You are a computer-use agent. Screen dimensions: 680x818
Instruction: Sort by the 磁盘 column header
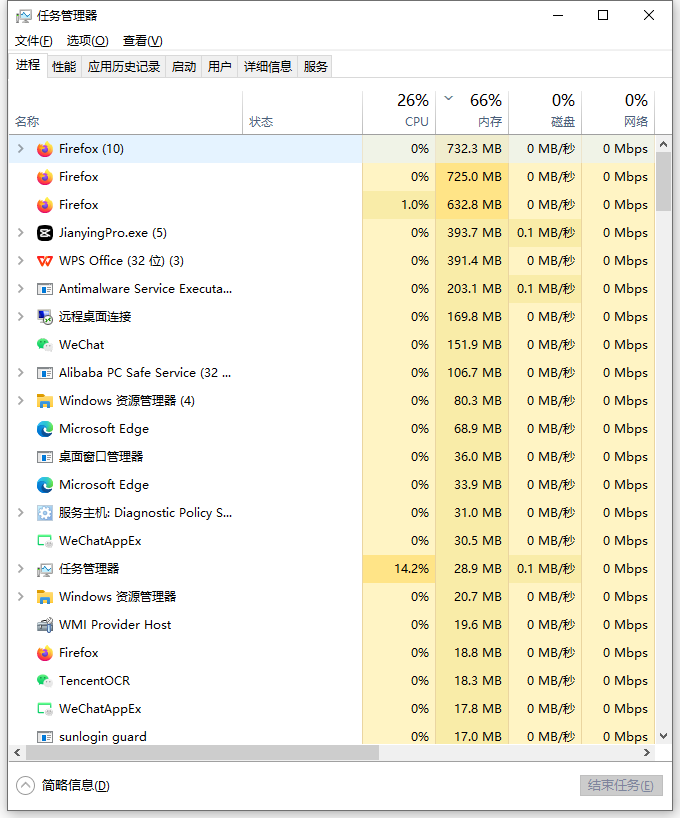pos(545,111)
